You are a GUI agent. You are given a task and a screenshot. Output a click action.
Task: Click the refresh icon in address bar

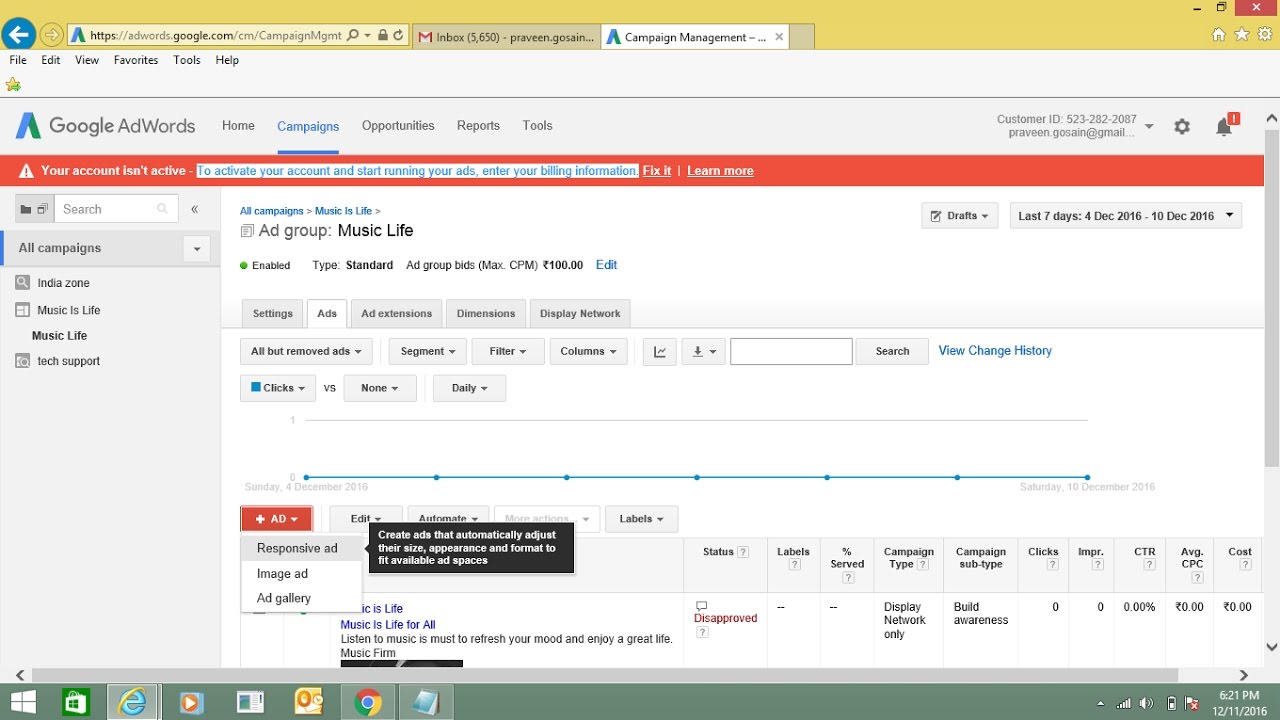pos(398,35)
